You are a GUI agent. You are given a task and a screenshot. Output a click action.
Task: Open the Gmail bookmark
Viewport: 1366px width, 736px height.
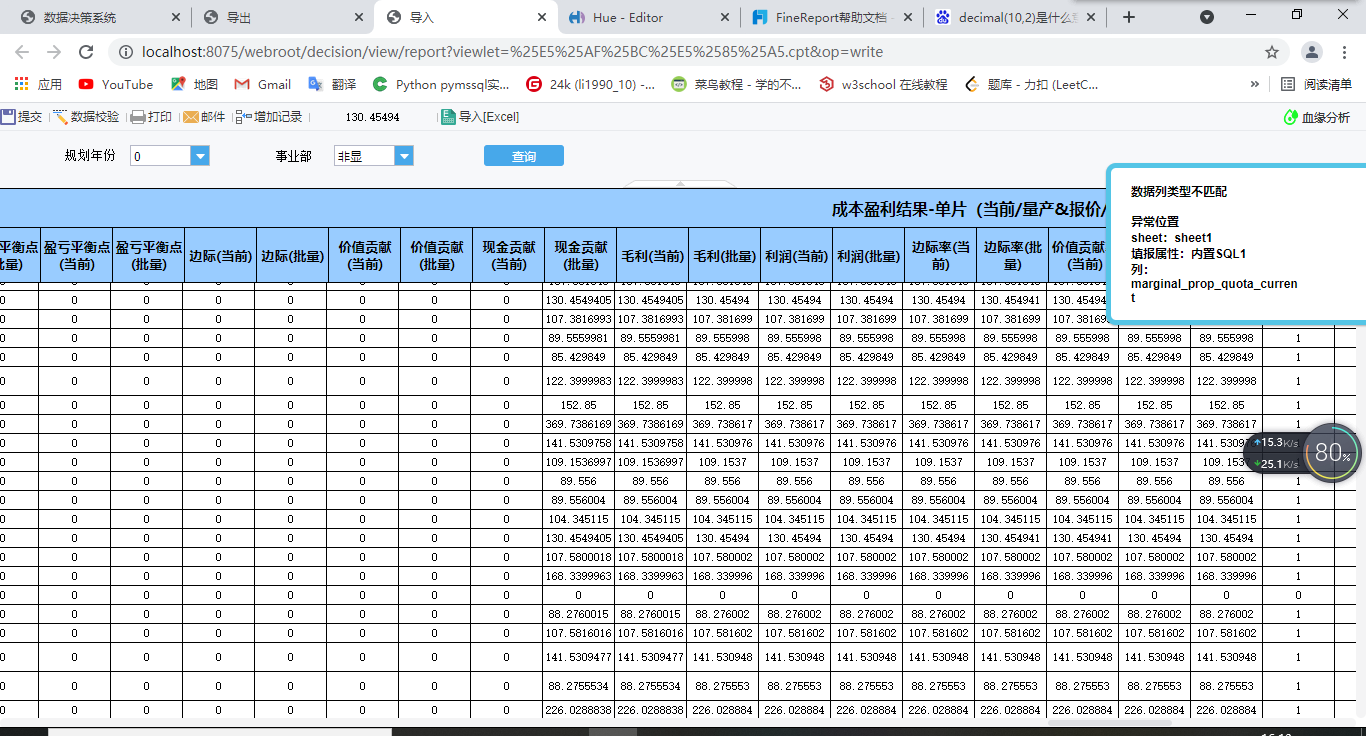[x=262, y=85]
